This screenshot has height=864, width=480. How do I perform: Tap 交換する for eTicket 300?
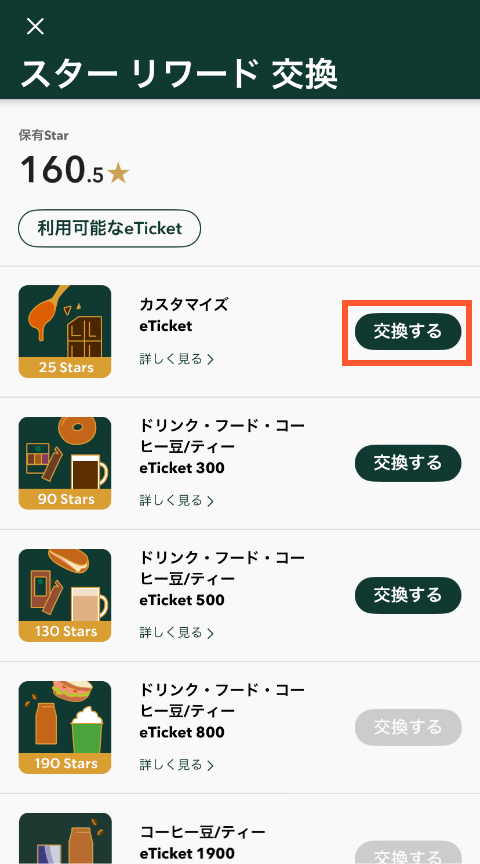point(408,463)
